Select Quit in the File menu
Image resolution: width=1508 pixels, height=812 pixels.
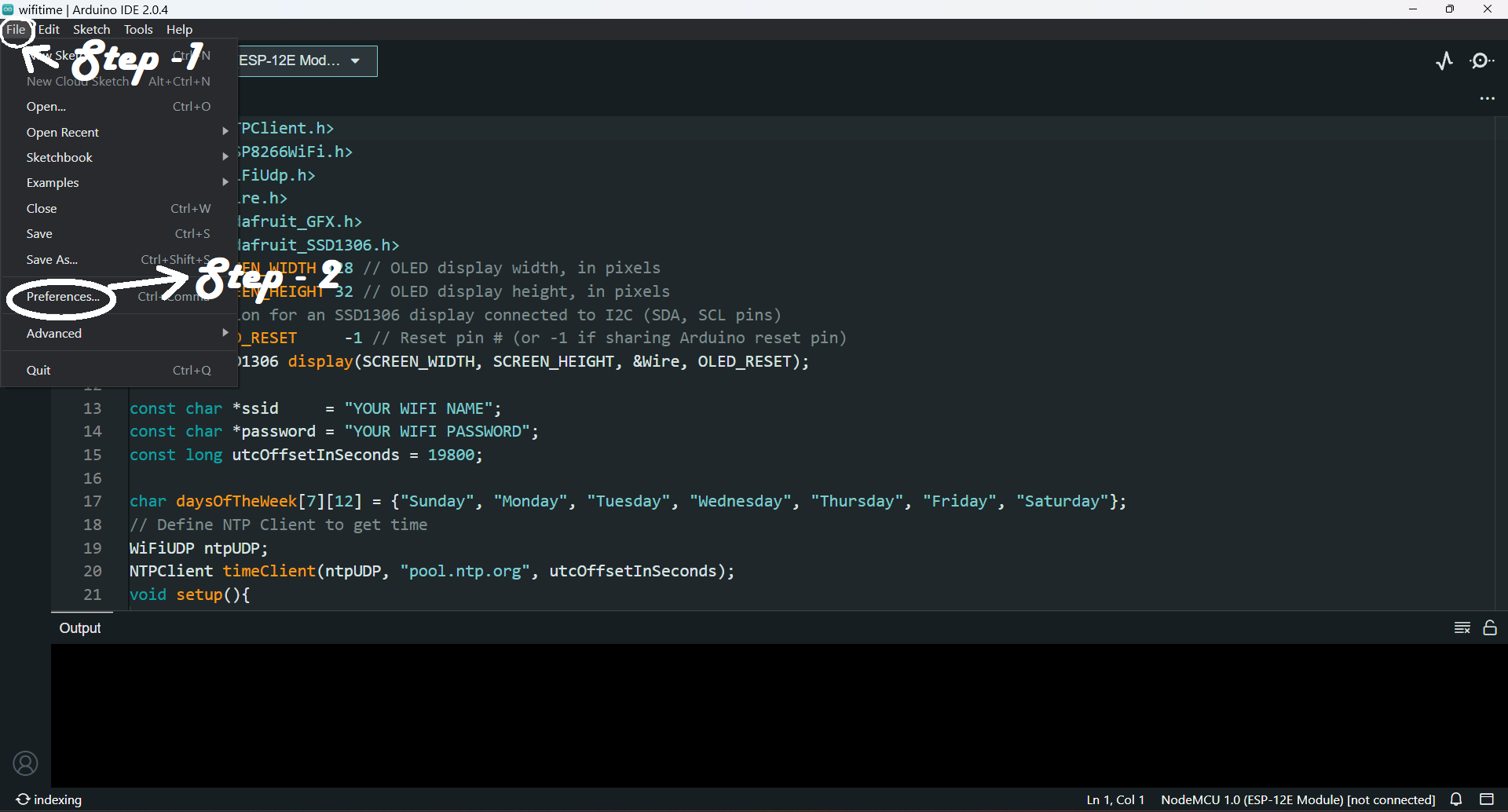(119, 370)
